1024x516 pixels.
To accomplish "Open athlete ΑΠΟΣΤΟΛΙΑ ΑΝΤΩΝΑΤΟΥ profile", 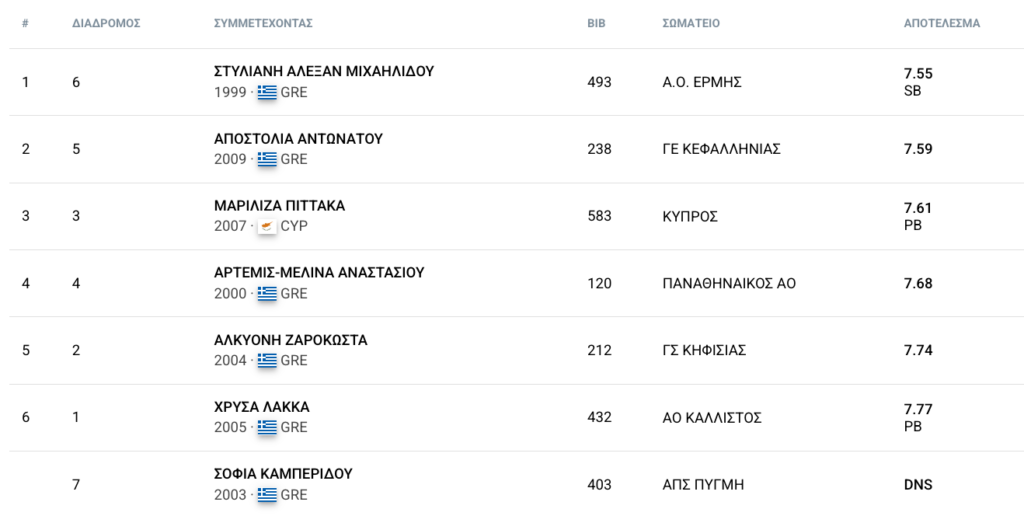I will [298, 138].
